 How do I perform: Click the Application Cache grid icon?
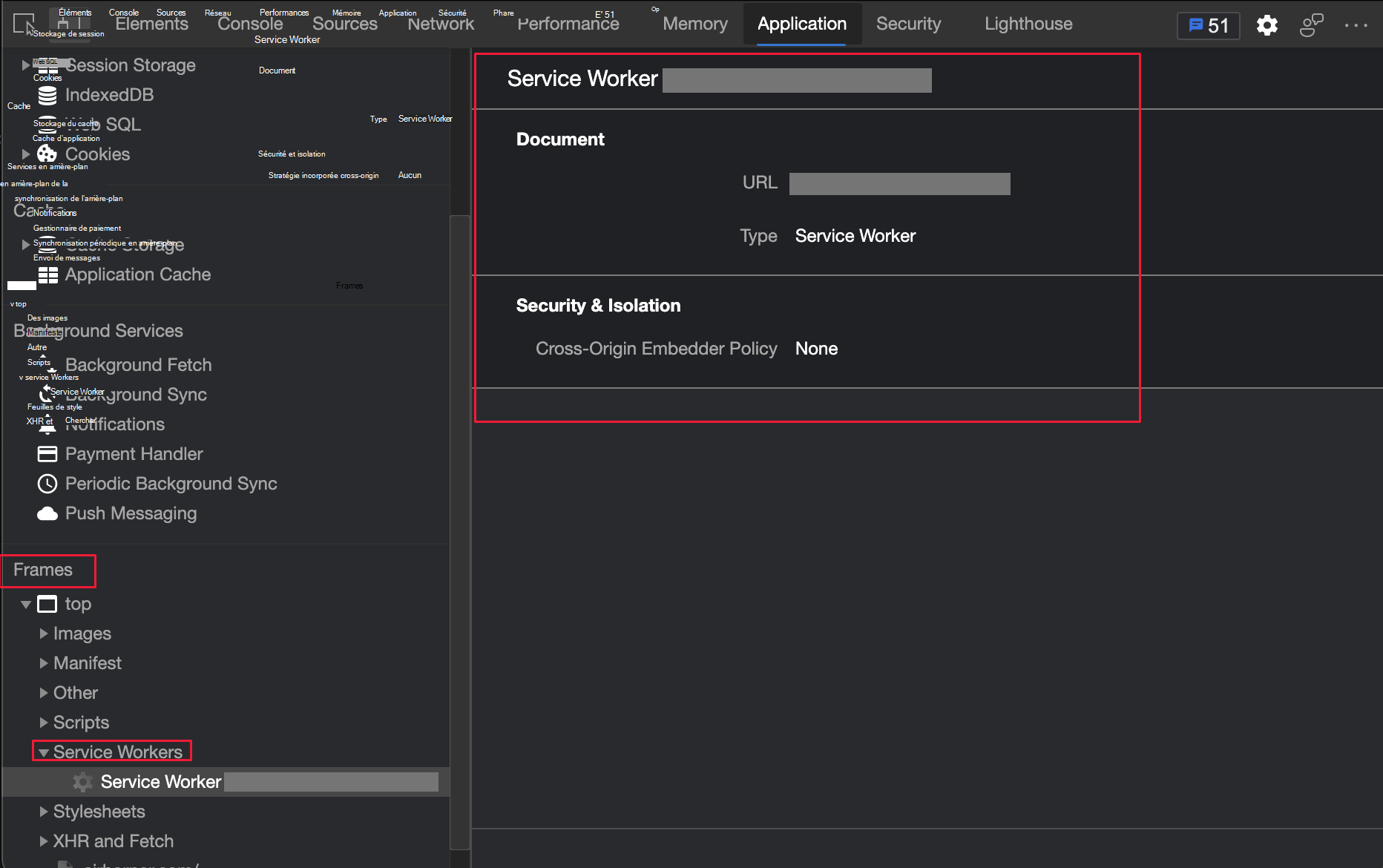[47, 274]
